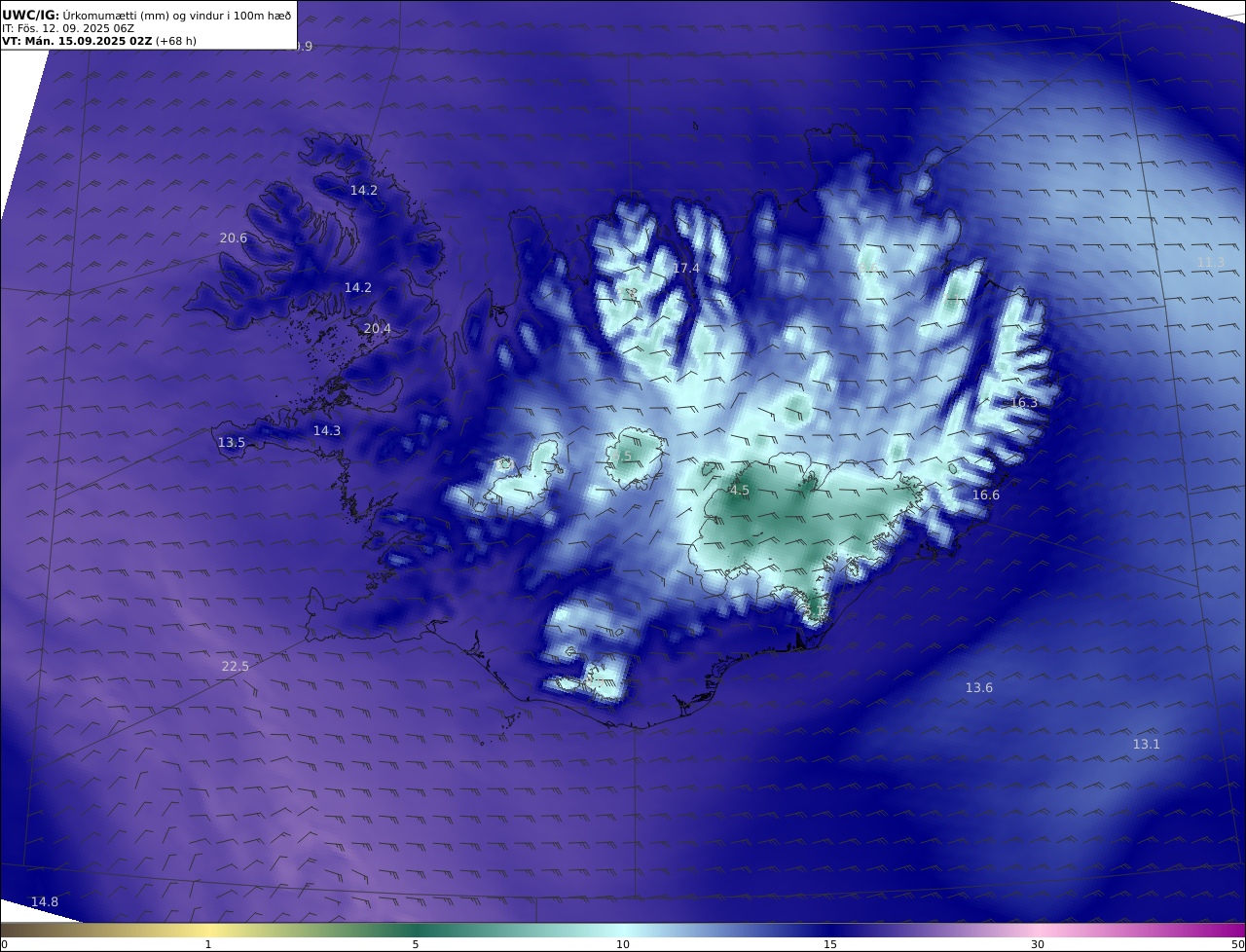Pick the 17.4 value in northern Iceland
1246x952 pixels.
686,269
